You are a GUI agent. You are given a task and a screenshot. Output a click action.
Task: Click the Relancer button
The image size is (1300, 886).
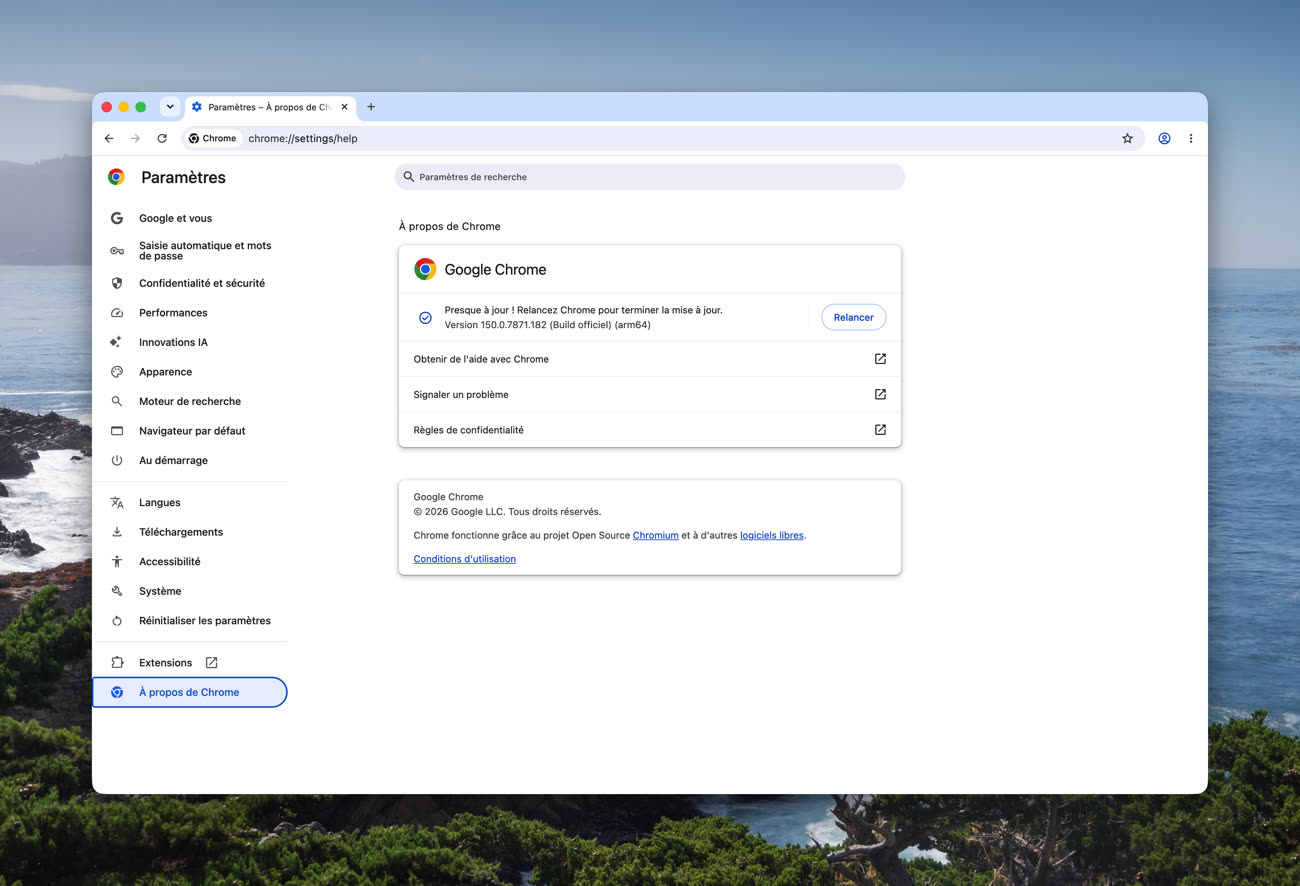853,317
